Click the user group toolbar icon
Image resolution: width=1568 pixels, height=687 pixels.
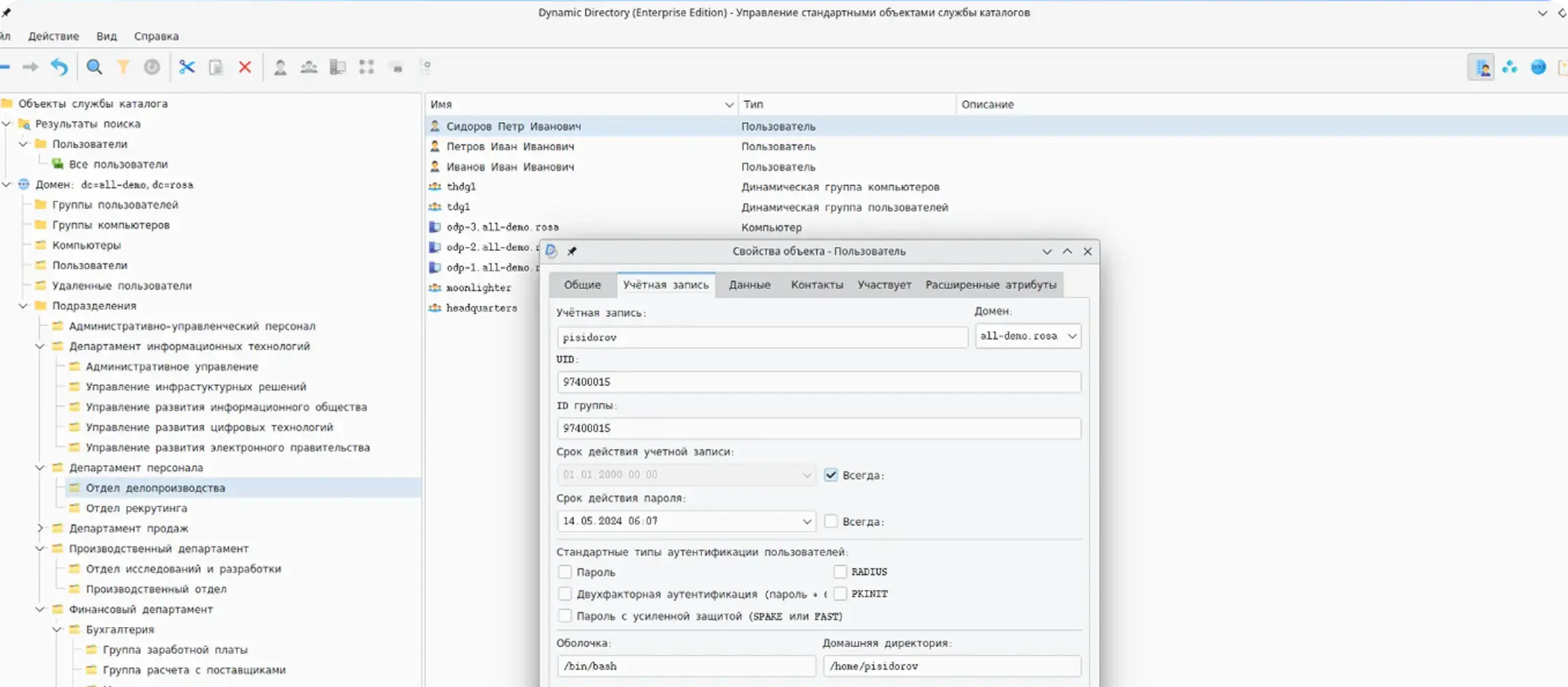pyautogui.click(x=309, y=67)
